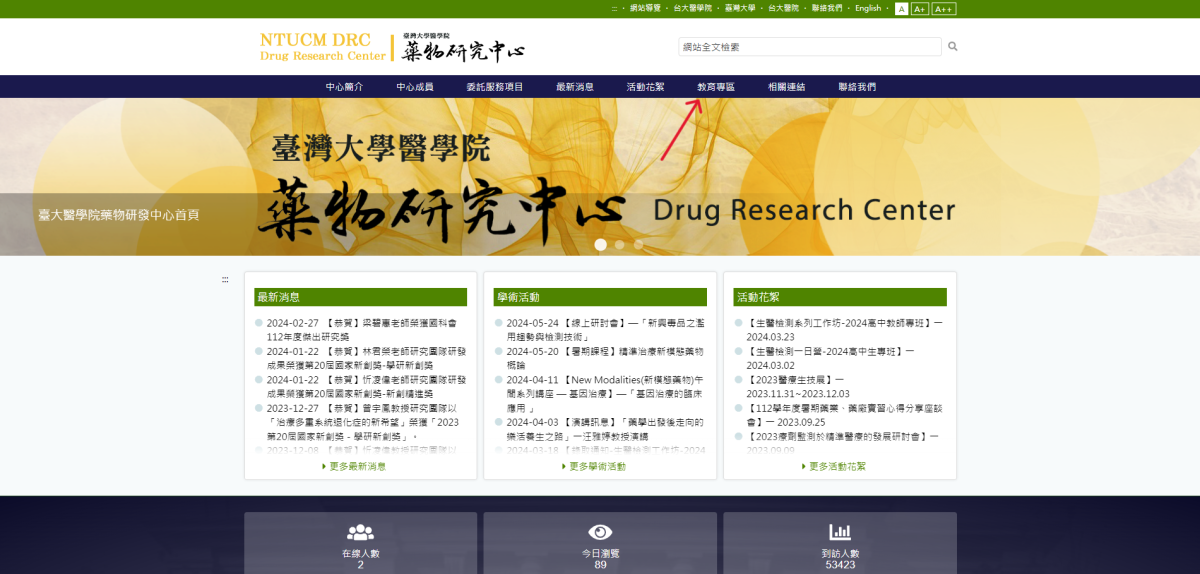The width and height of the screenshot is (1200, 574).
Task: Click the visitor count bar chart icon
Action: tap(840, 532)
